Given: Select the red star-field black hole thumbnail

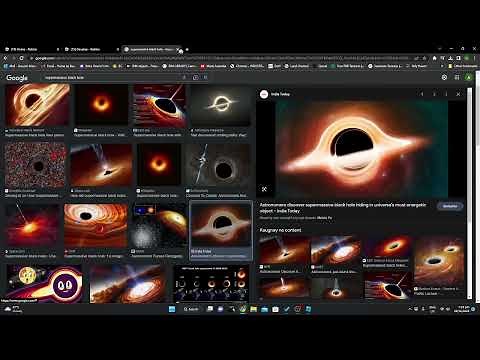Looking at the screenshot, I should point(35,166).
